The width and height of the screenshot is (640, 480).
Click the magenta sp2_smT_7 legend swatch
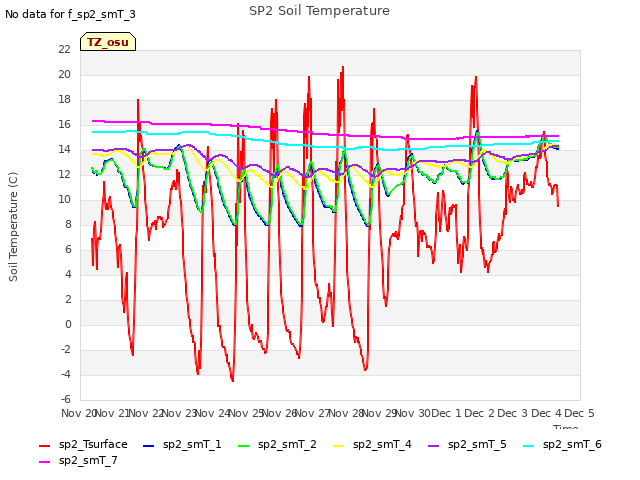44,462
